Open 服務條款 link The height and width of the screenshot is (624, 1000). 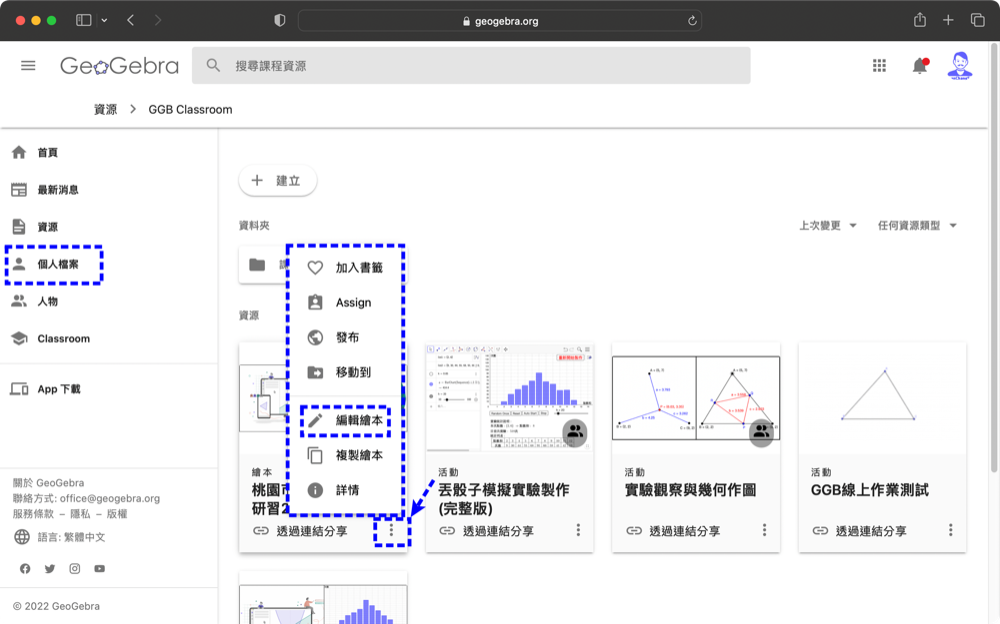(33, 514)
